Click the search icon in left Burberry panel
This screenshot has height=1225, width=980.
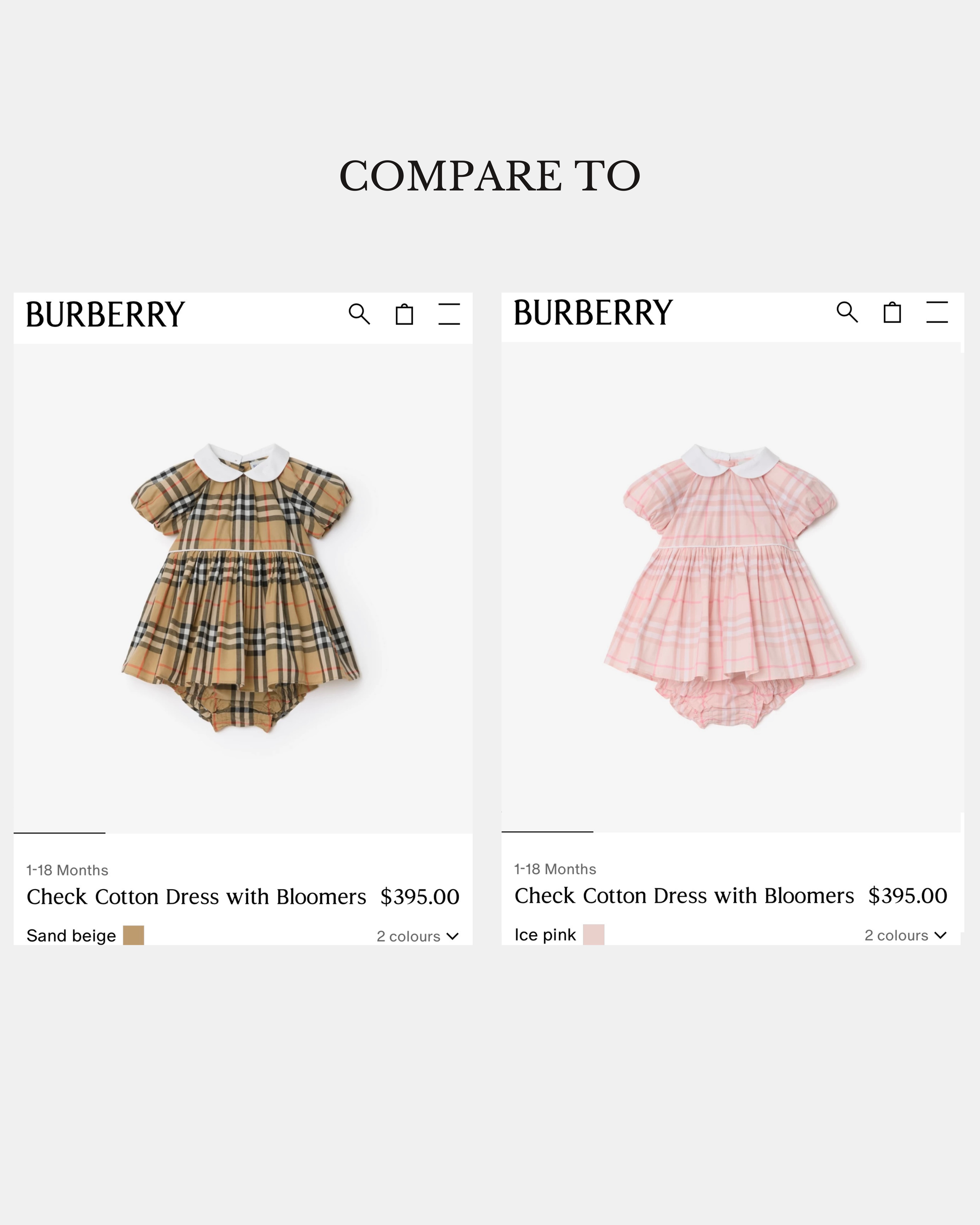[x=359, y=314]
